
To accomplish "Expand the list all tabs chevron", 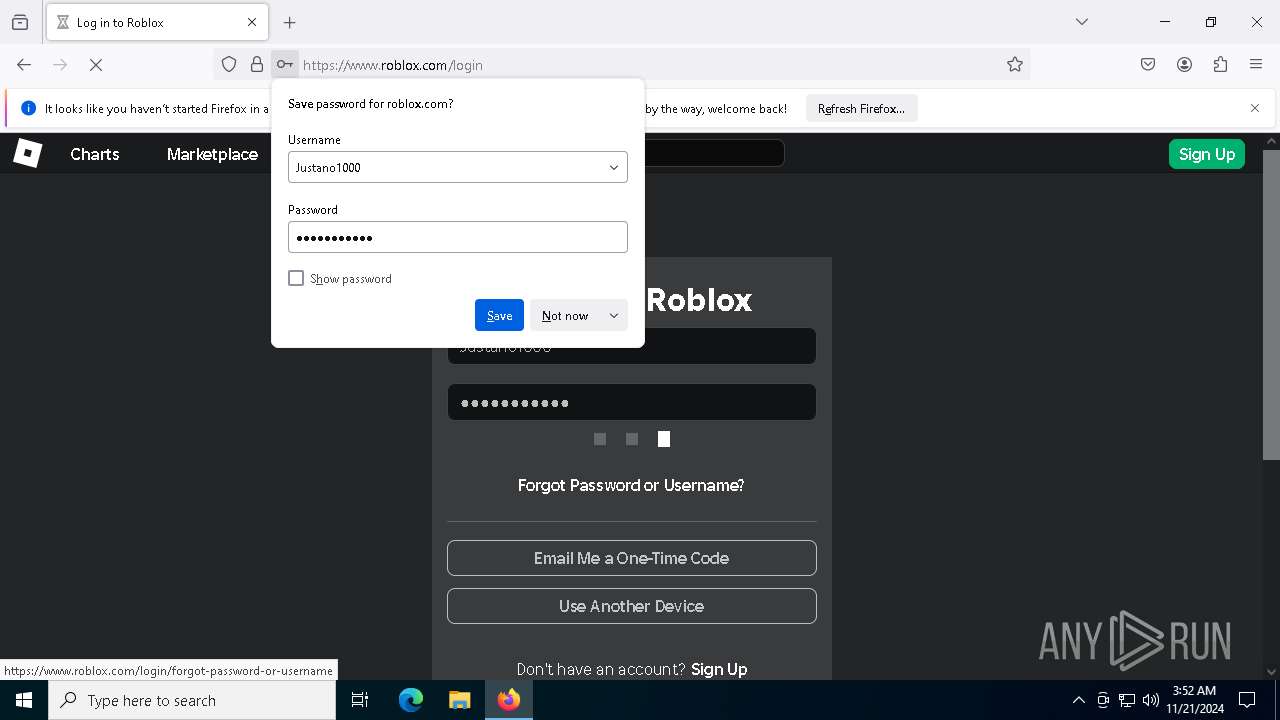I will point(1082,22).
